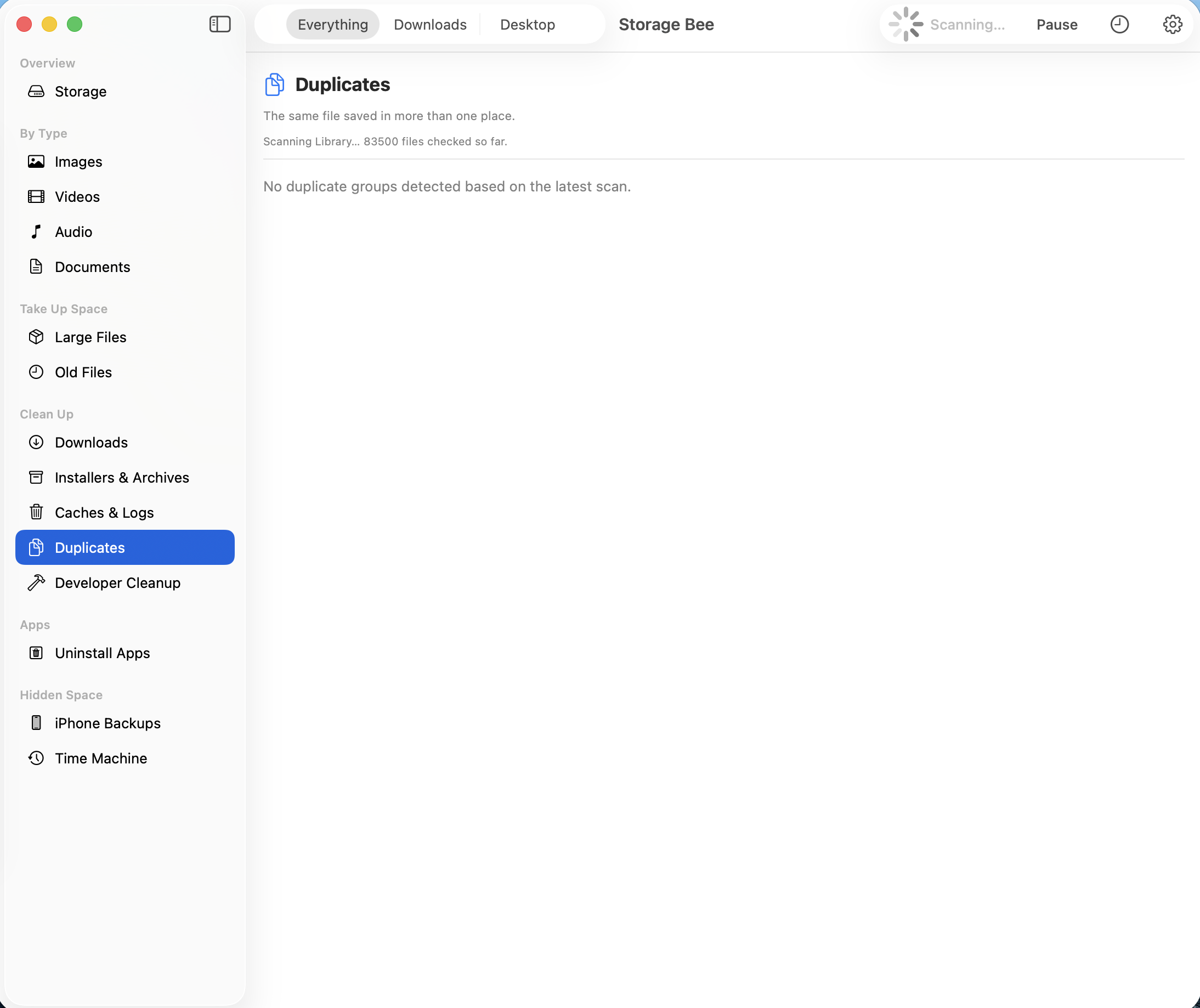Open the Large Files category
This screenshot has height=1008, width=1200.
(x=125, y=337)
